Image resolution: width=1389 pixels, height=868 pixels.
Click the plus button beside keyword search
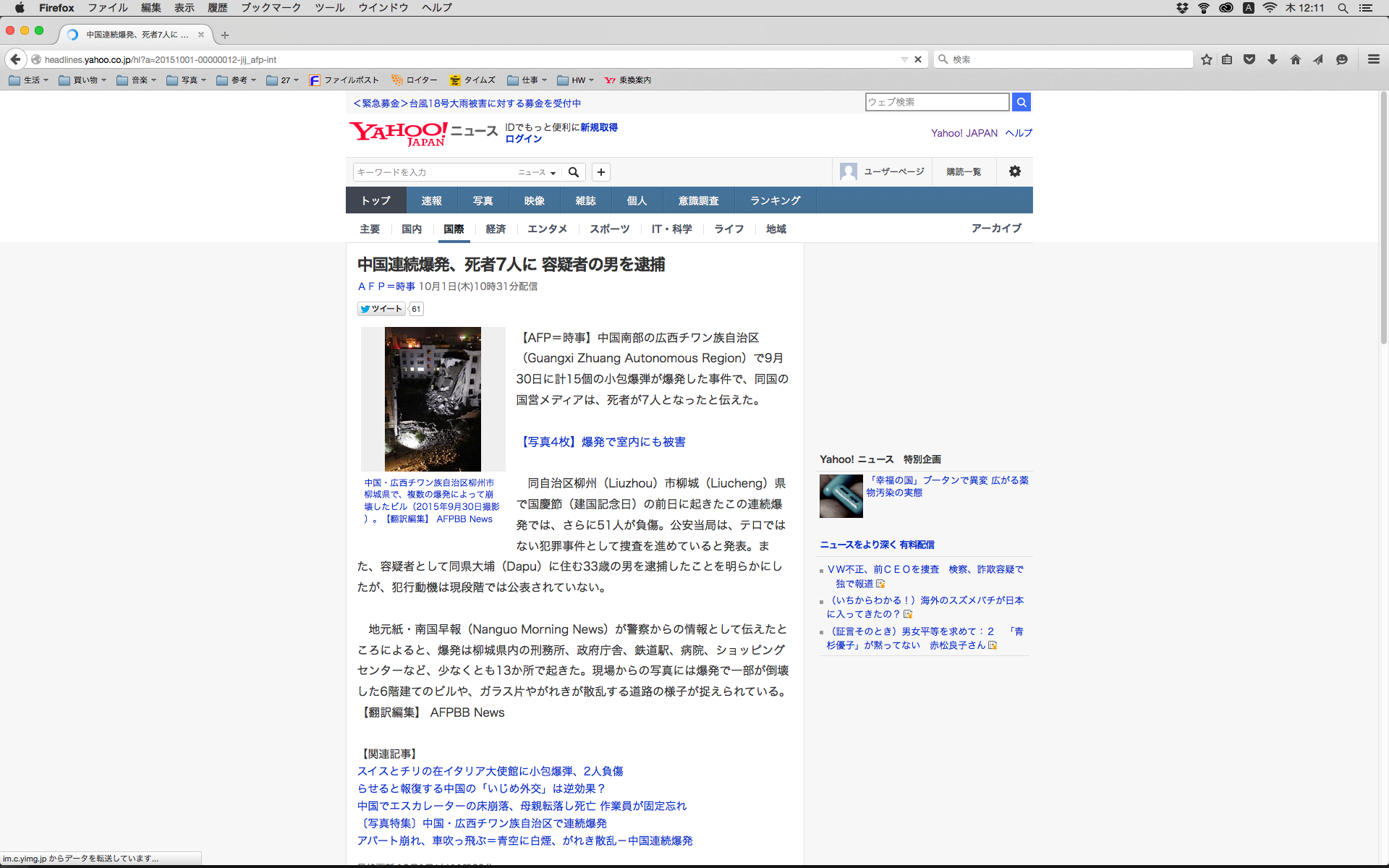point(600,172)
